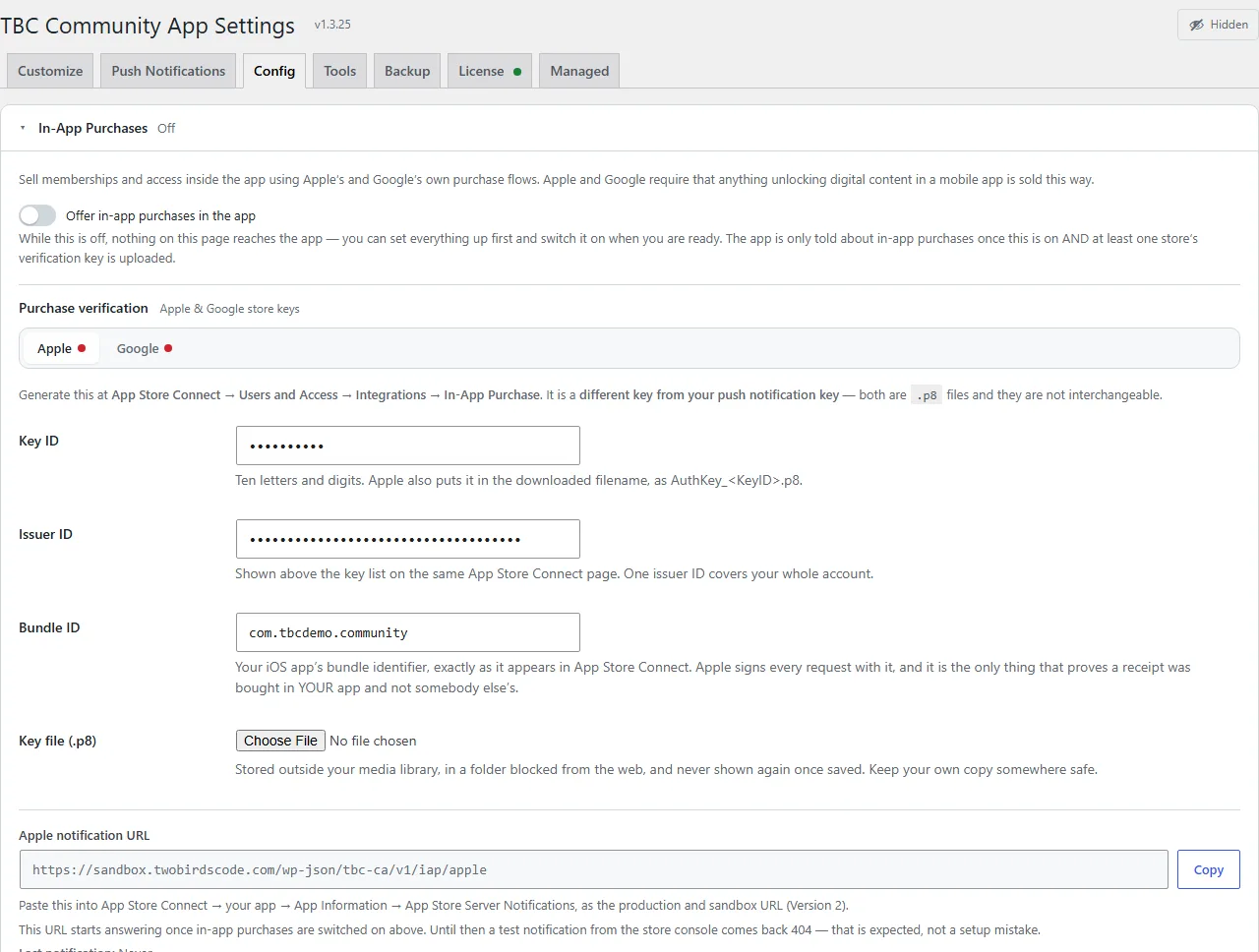Focus the Issuer ID field
The image size is (1259, 952).
point(408,539)
